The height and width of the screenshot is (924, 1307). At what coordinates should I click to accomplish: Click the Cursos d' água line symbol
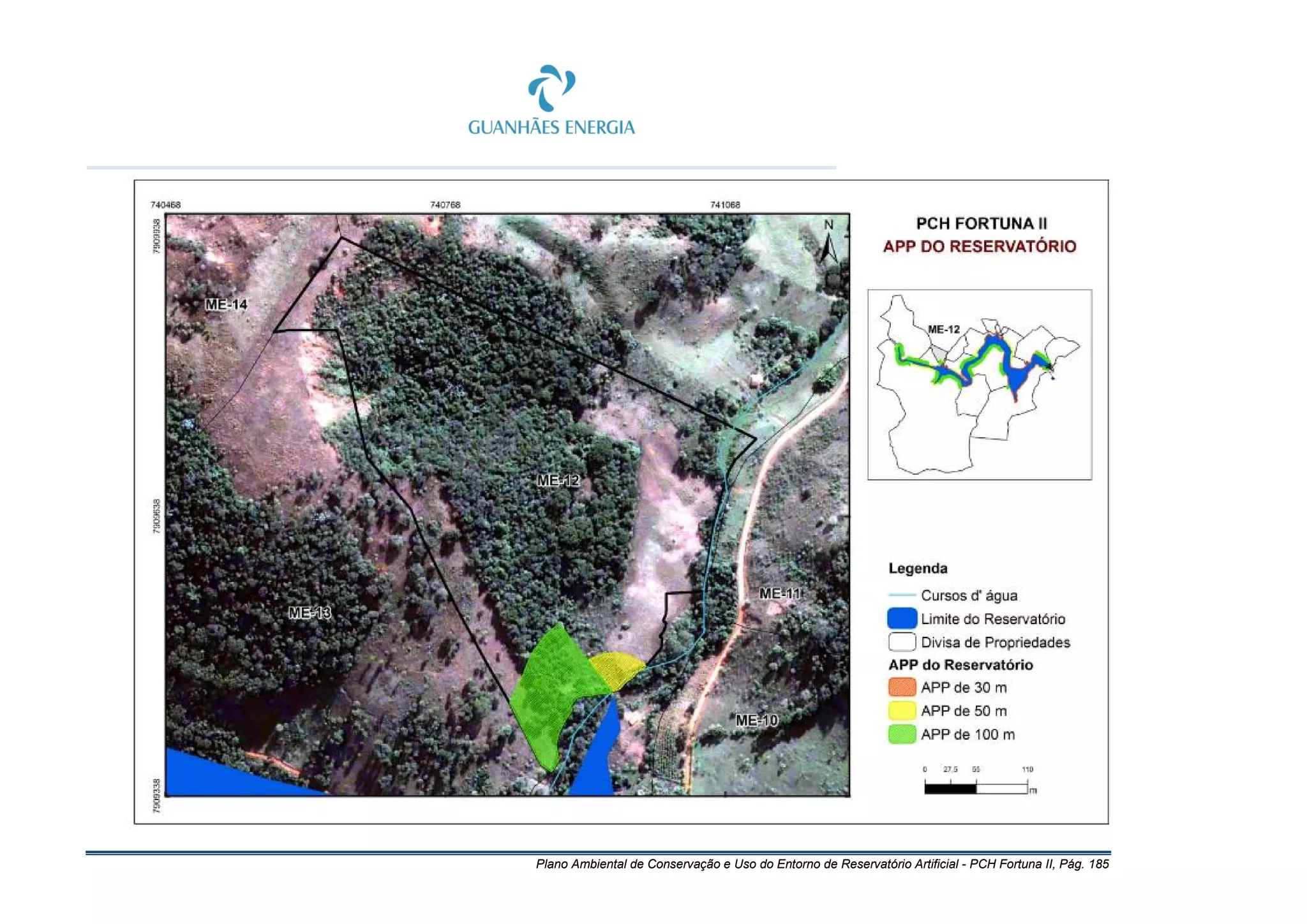click(902, 595)
